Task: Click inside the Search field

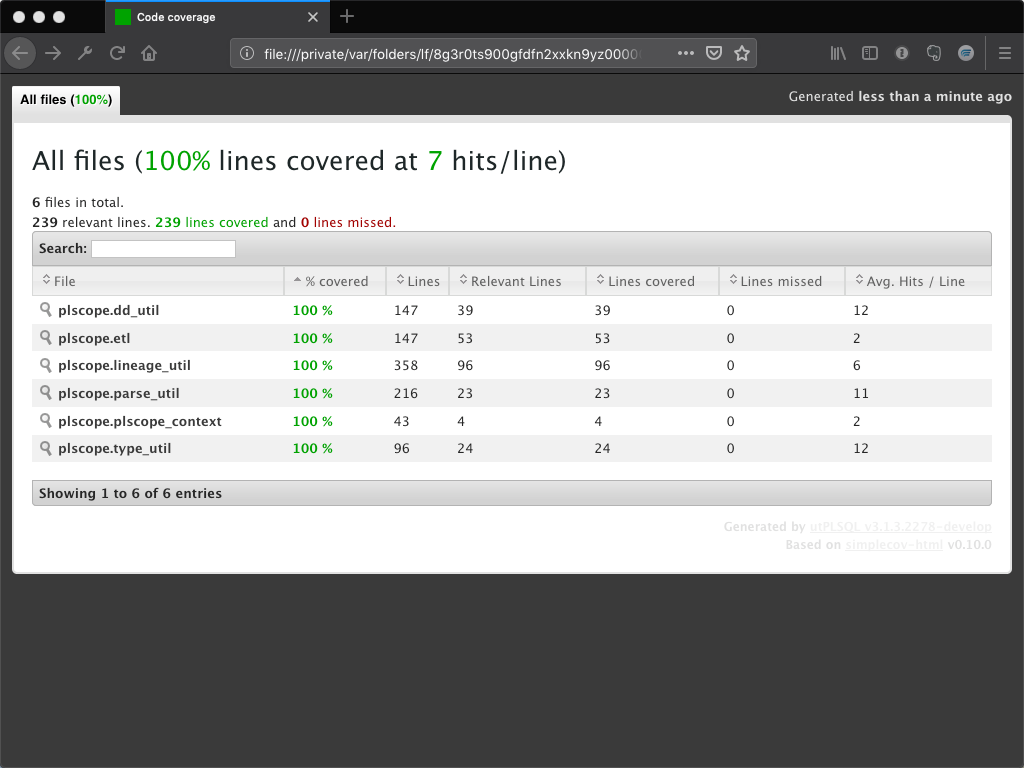Action: point(163,248)
